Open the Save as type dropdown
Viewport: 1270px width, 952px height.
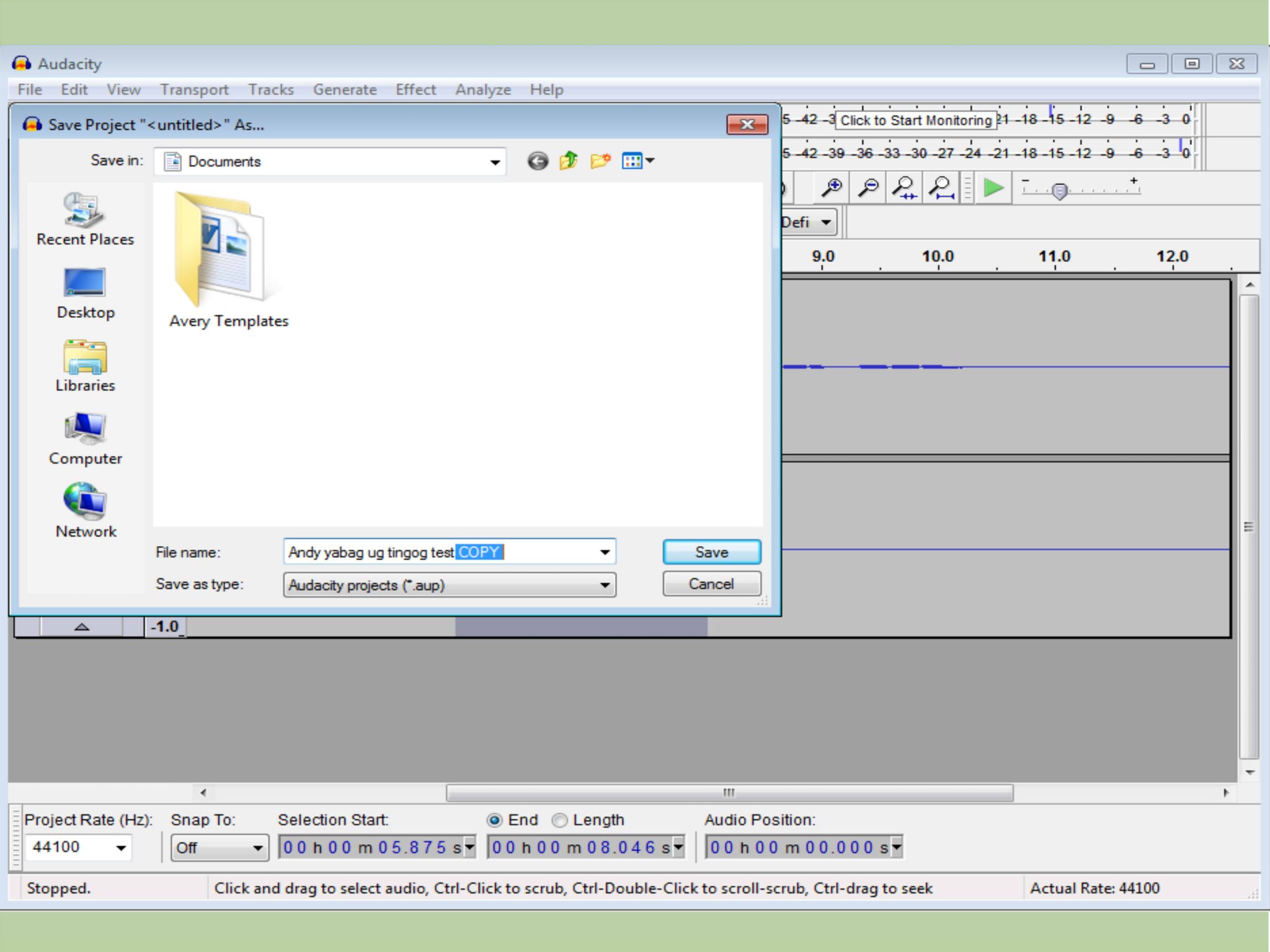(x=604, y=585)
